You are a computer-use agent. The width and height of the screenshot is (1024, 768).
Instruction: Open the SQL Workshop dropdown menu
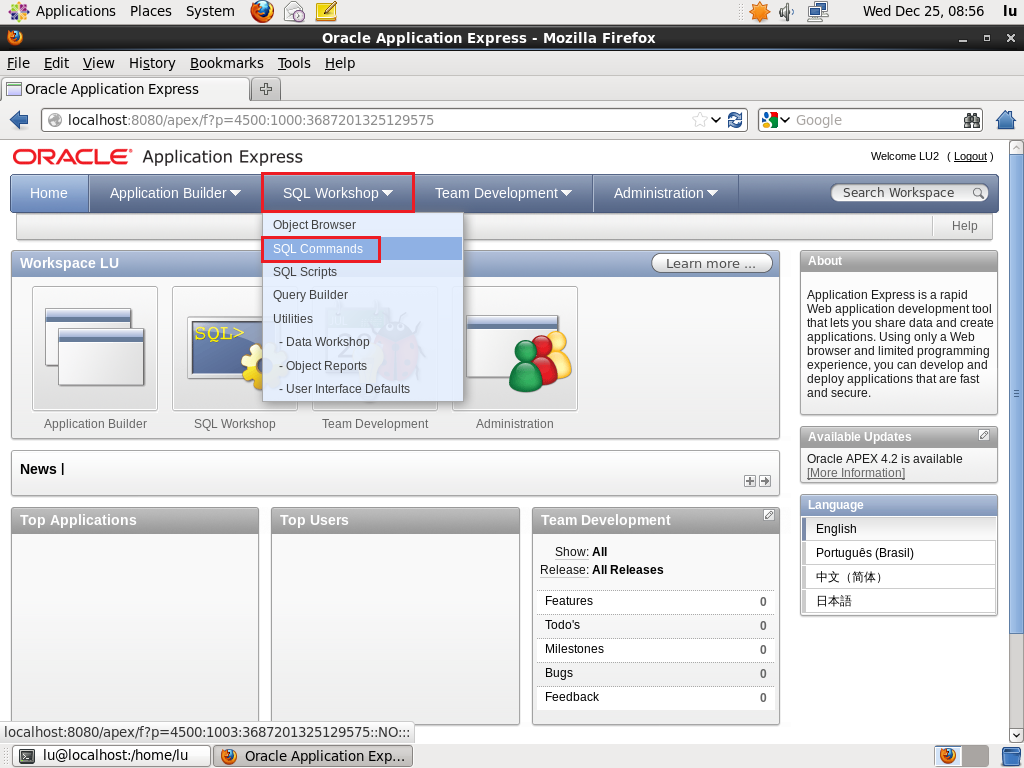[336, 192]
